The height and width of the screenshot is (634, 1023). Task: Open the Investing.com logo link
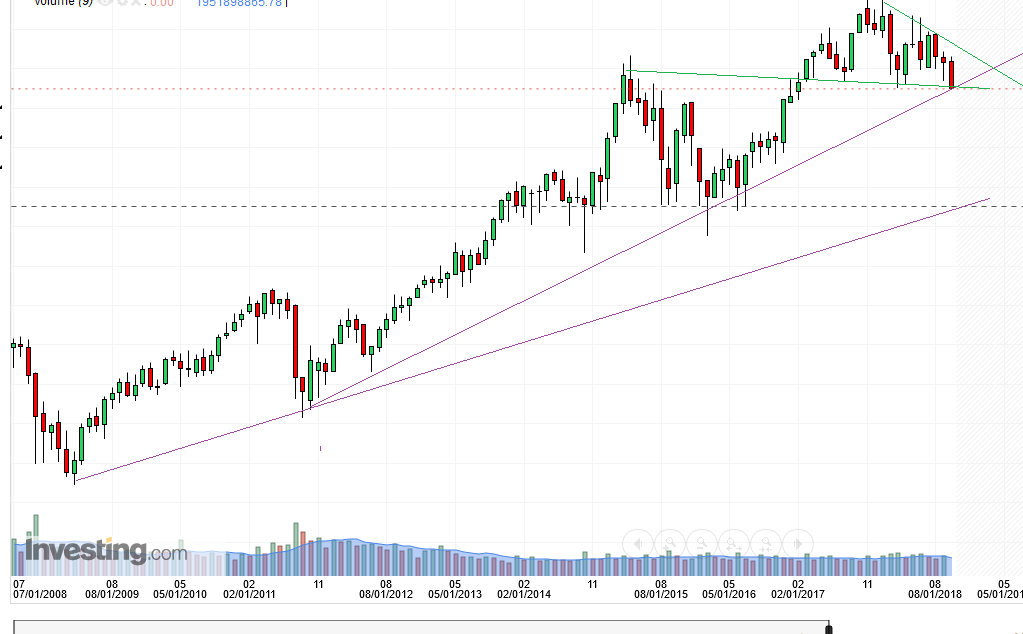tap(105, 550)
